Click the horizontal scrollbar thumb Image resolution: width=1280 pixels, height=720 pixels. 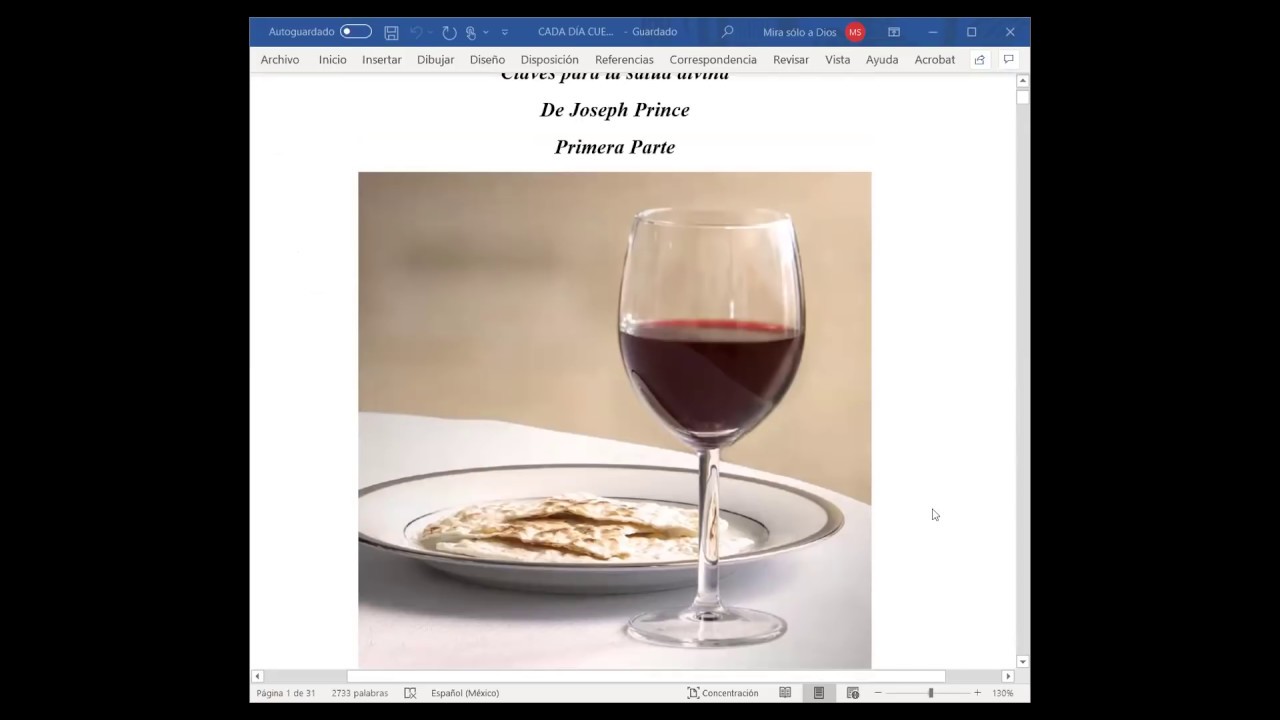point(646,677)
